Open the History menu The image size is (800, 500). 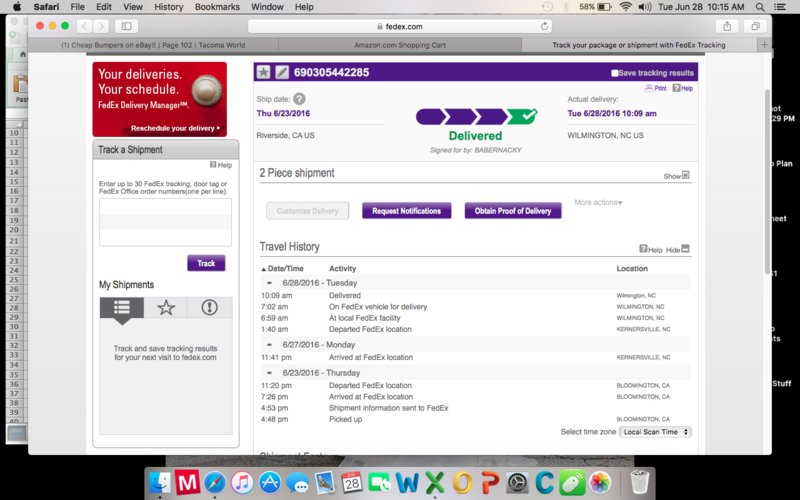168,7
